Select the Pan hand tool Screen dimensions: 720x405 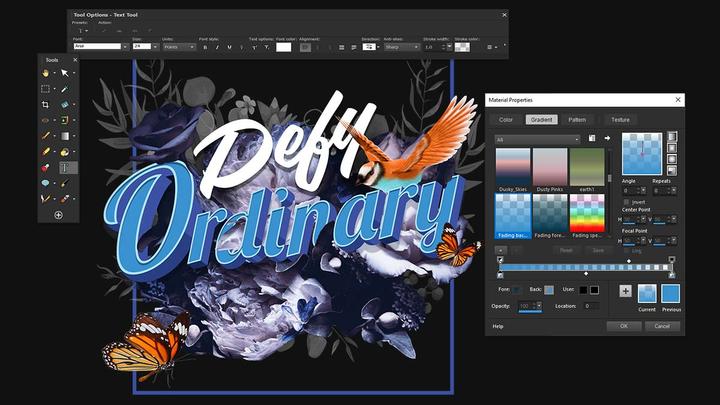[x=46, y=73]
